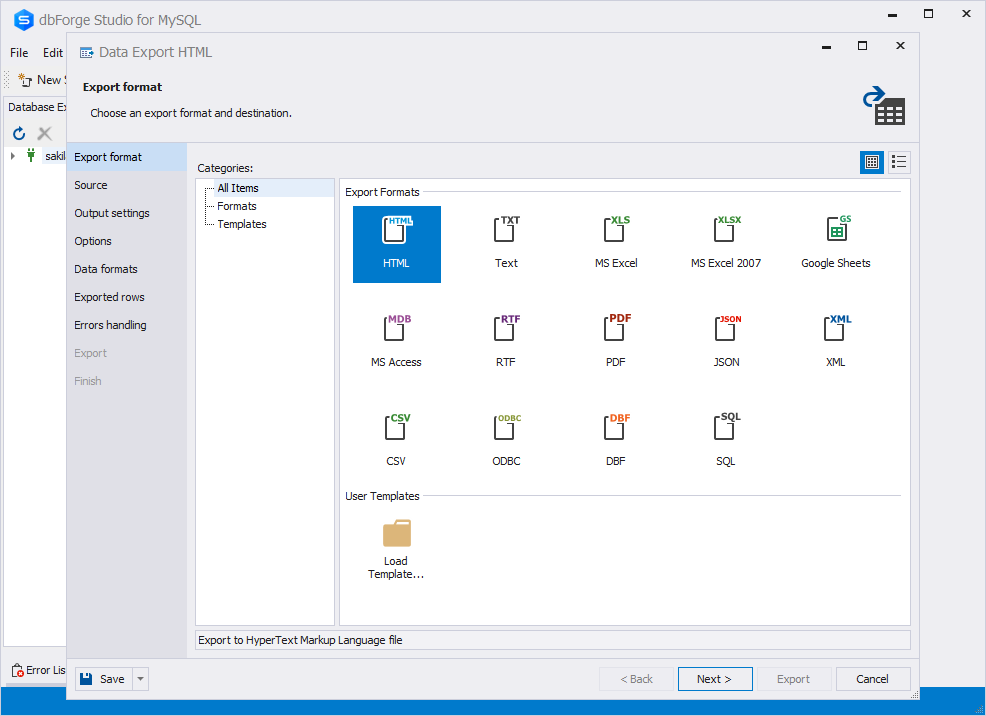The height and width of the screenshot is (716, 986).
Task: Open Errors handling wizard page
Action: tap(126, 325)
